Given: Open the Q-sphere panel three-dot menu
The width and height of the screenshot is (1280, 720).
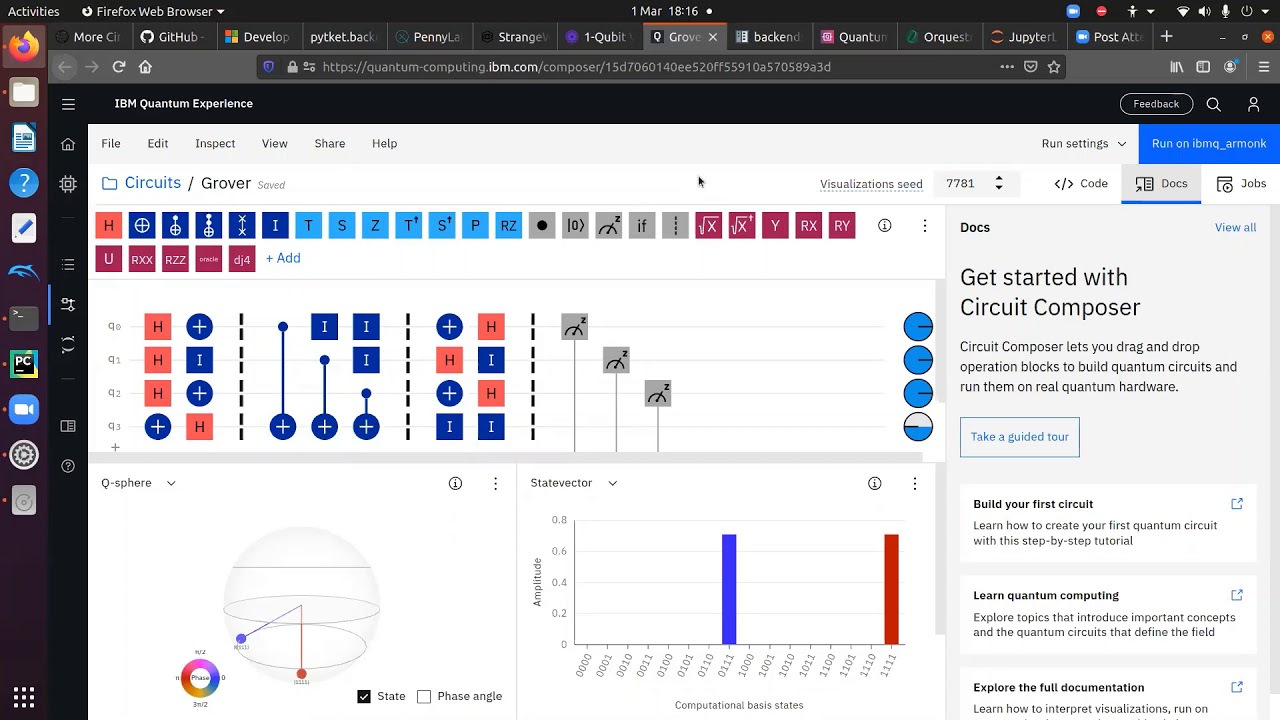Looking at the screenshot, I should coord(495,483).
